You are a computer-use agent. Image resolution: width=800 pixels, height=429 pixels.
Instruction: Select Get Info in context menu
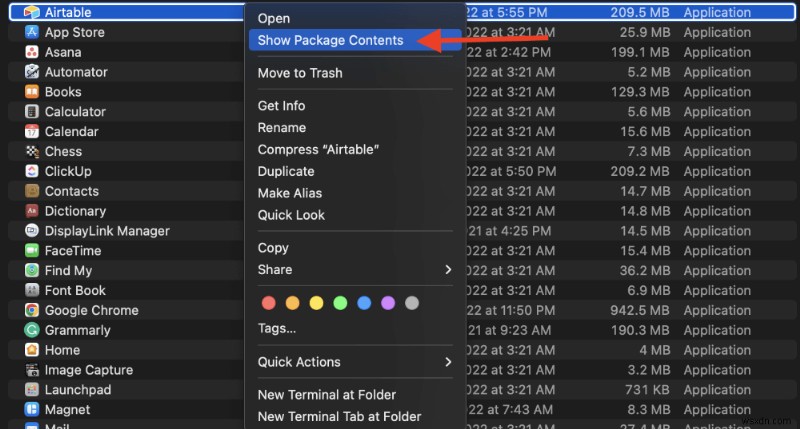pos(355,106)
